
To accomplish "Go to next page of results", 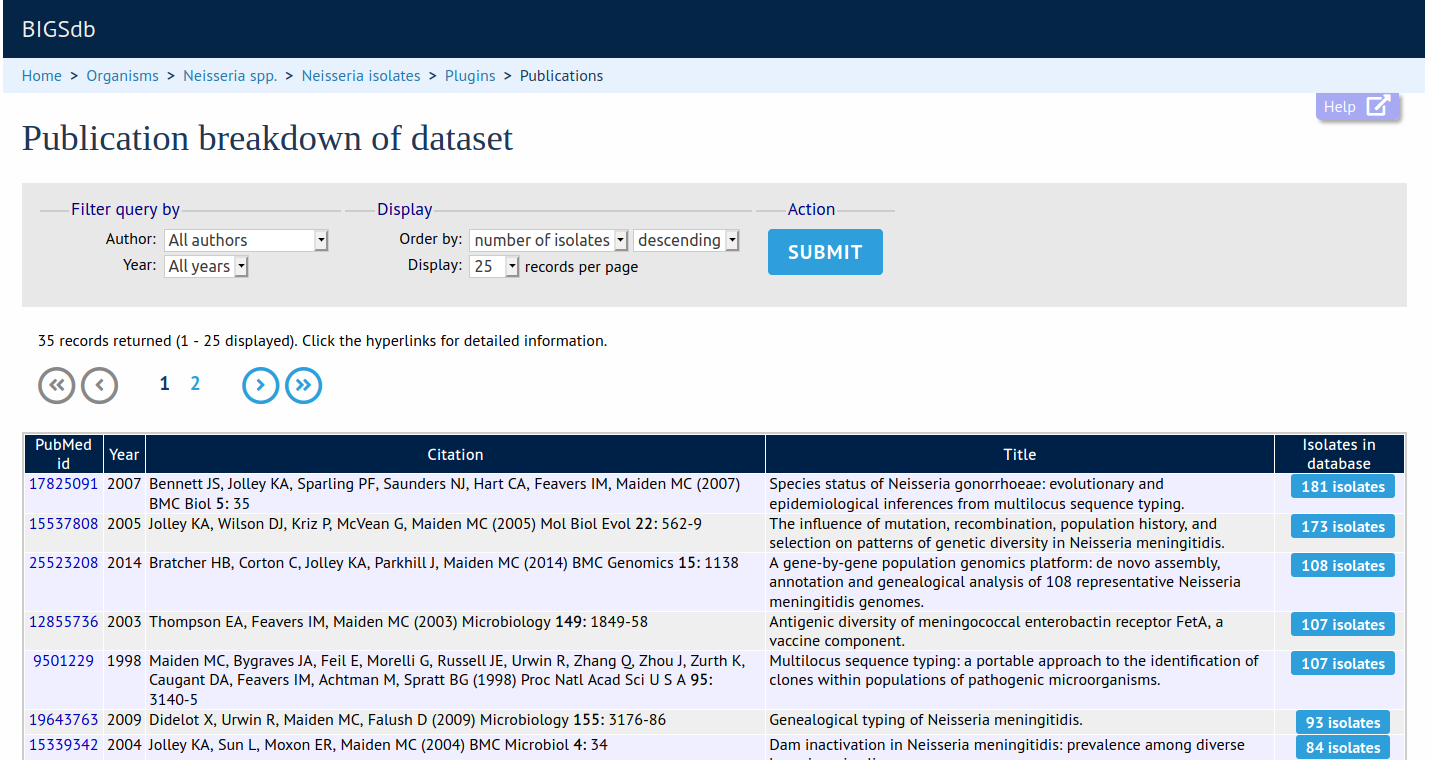I will tap(260, 385).
